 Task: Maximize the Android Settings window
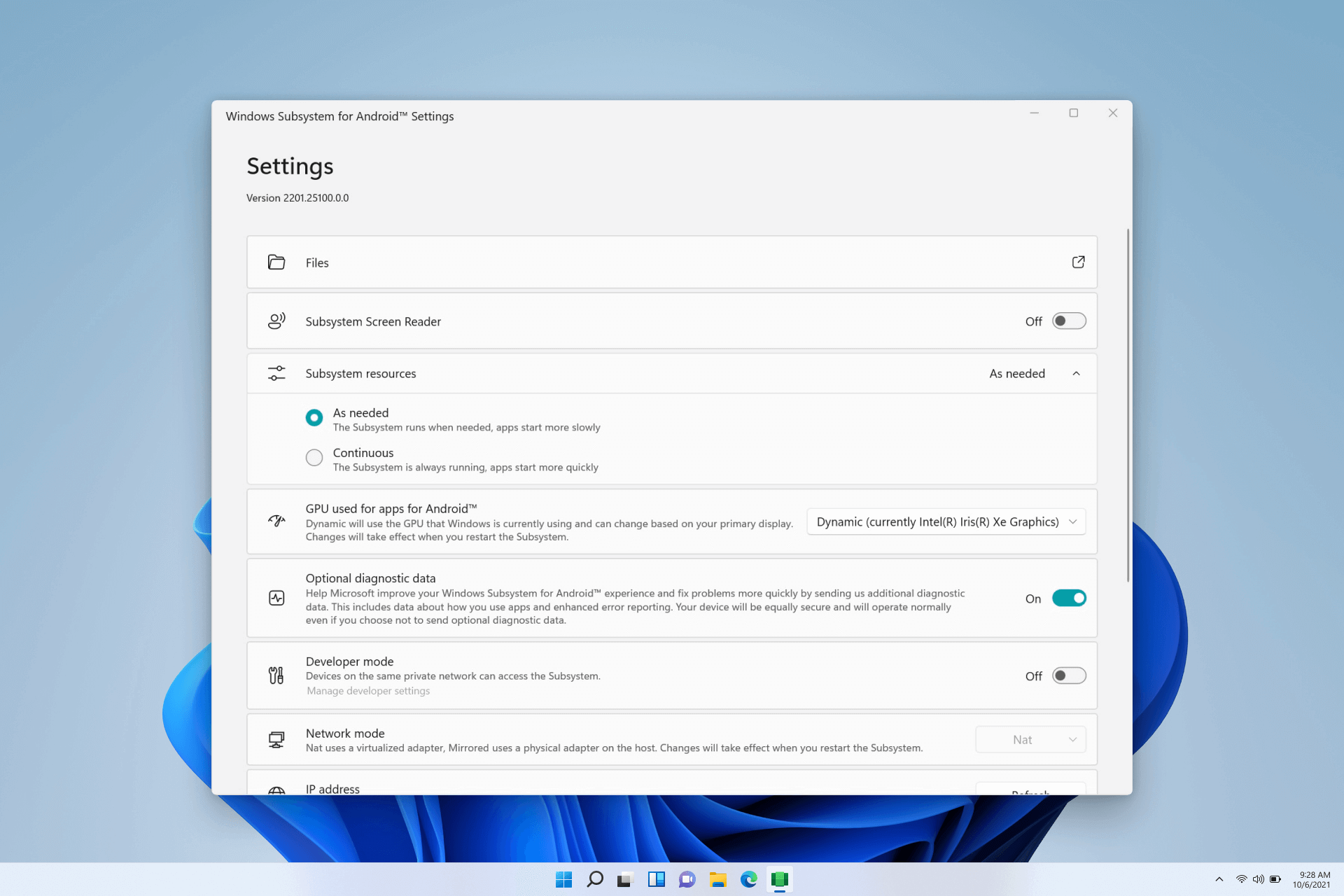(1073, 113)
